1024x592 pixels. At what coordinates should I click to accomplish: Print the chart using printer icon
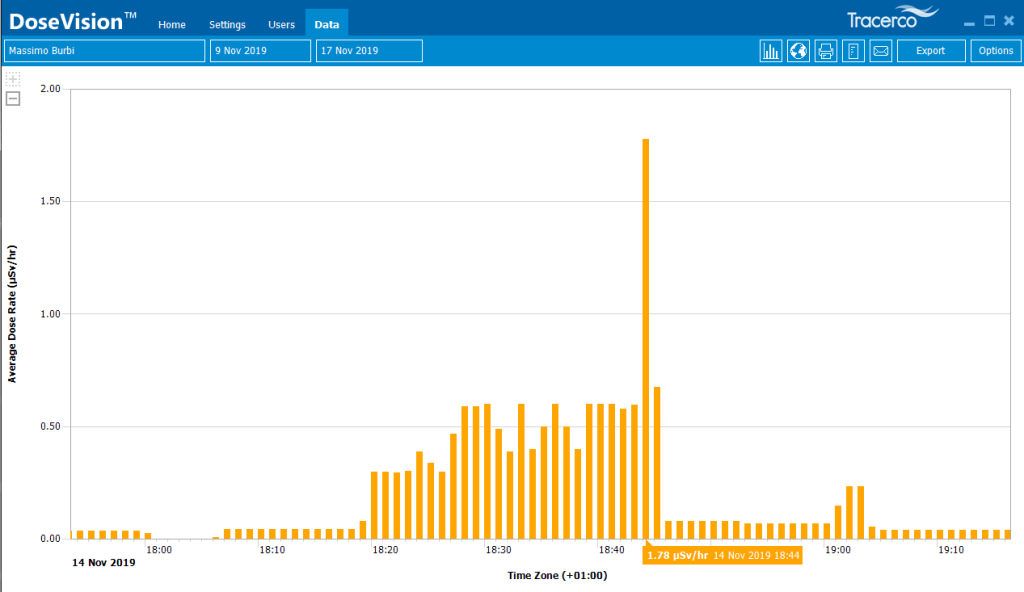tap(826, 51)
